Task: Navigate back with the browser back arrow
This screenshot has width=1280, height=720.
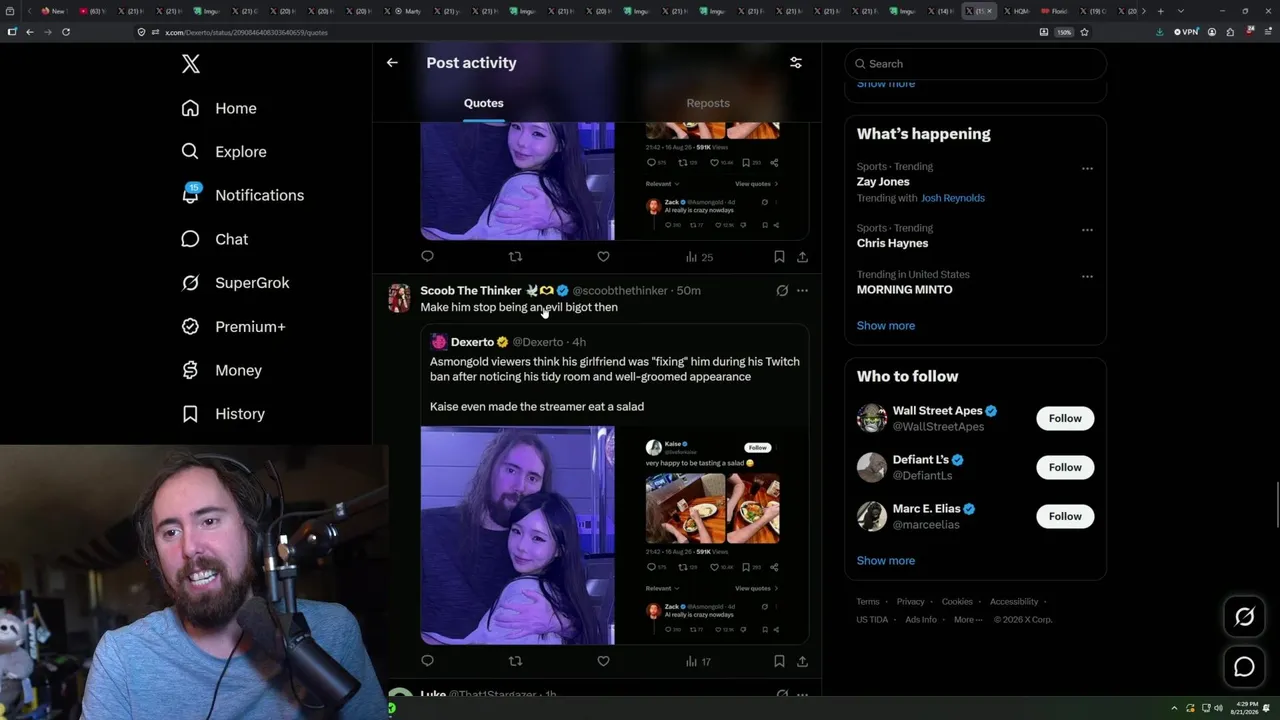Action: pyautogui.click(x=30, y=32)
